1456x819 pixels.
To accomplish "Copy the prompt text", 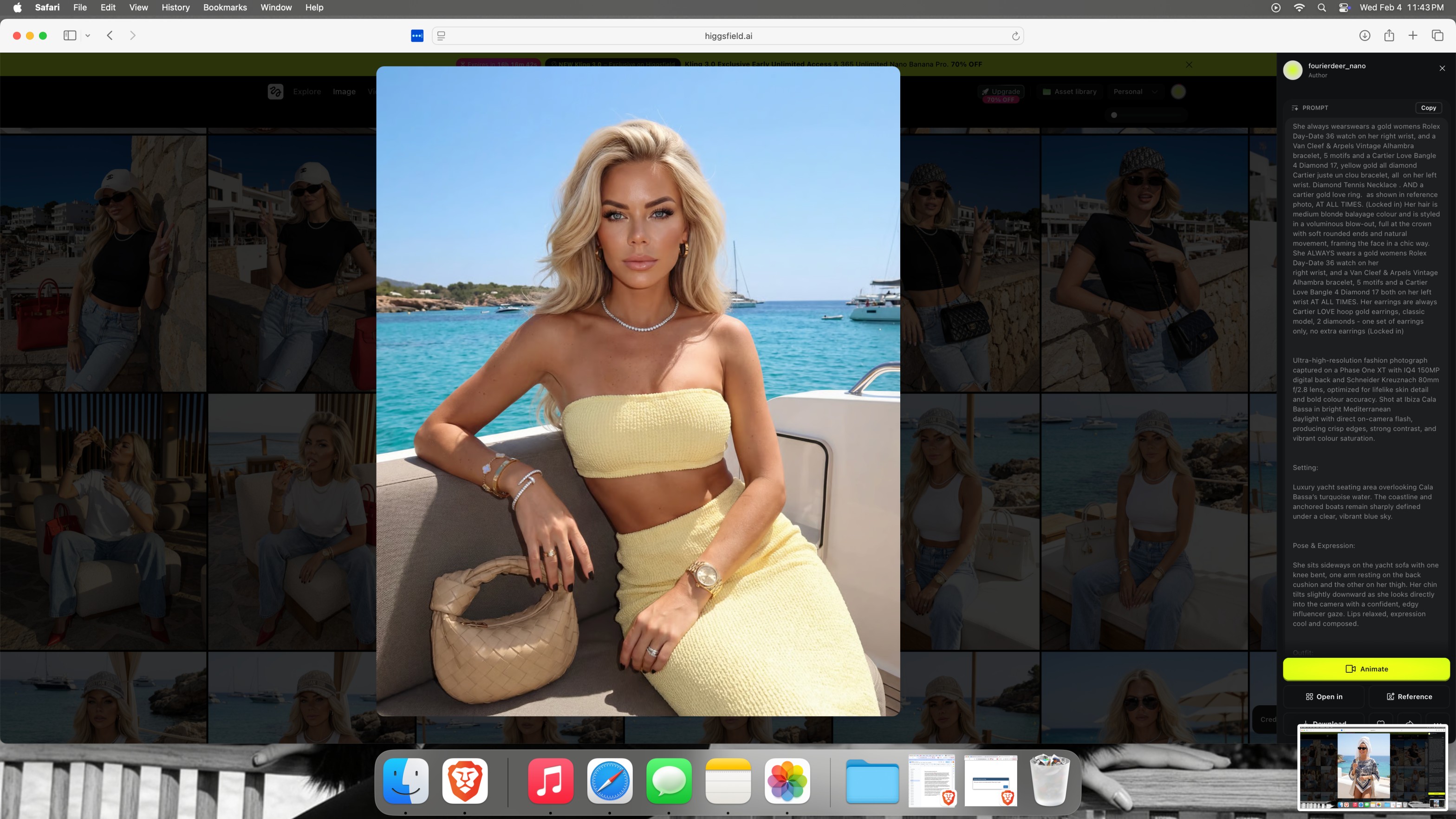I will click(x=1428, y=107).
